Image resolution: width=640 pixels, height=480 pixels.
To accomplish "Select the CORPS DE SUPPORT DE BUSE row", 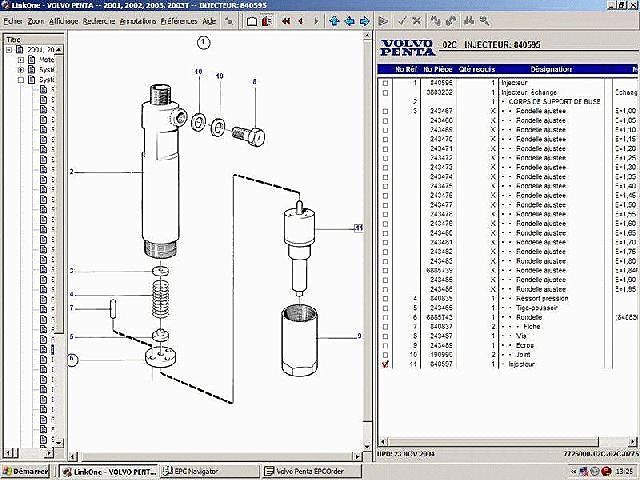I will [x=508, y=102].
